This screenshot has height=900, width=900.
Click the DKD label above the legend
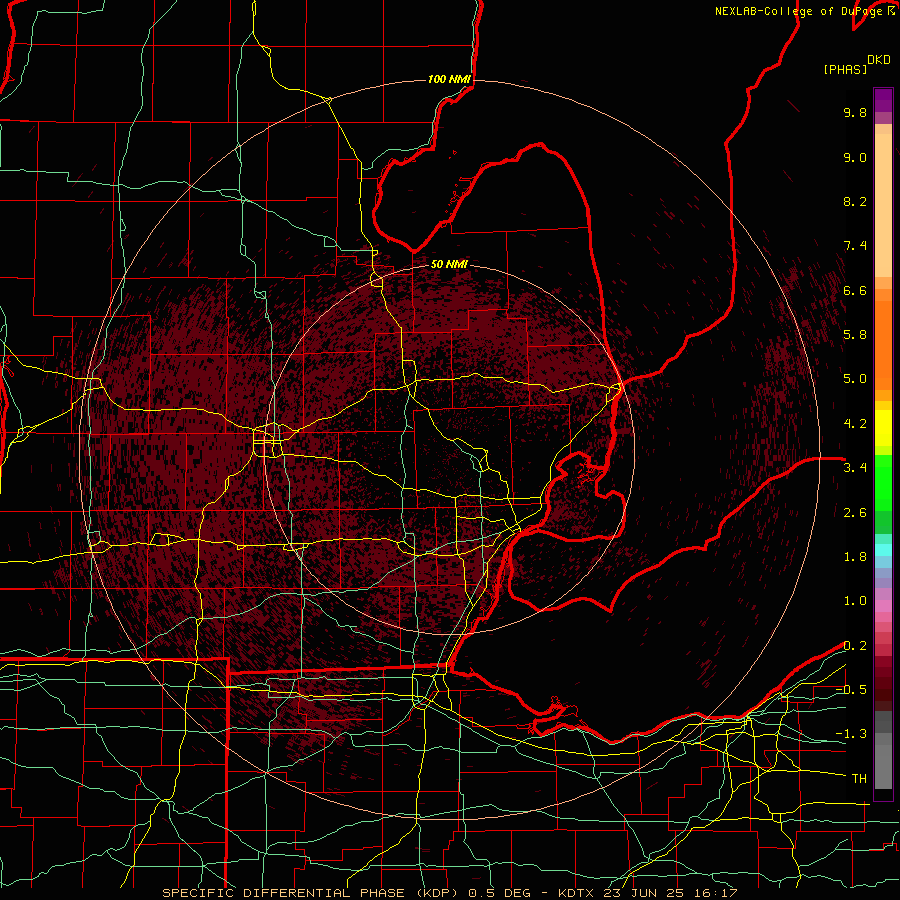tap(879, 60)
